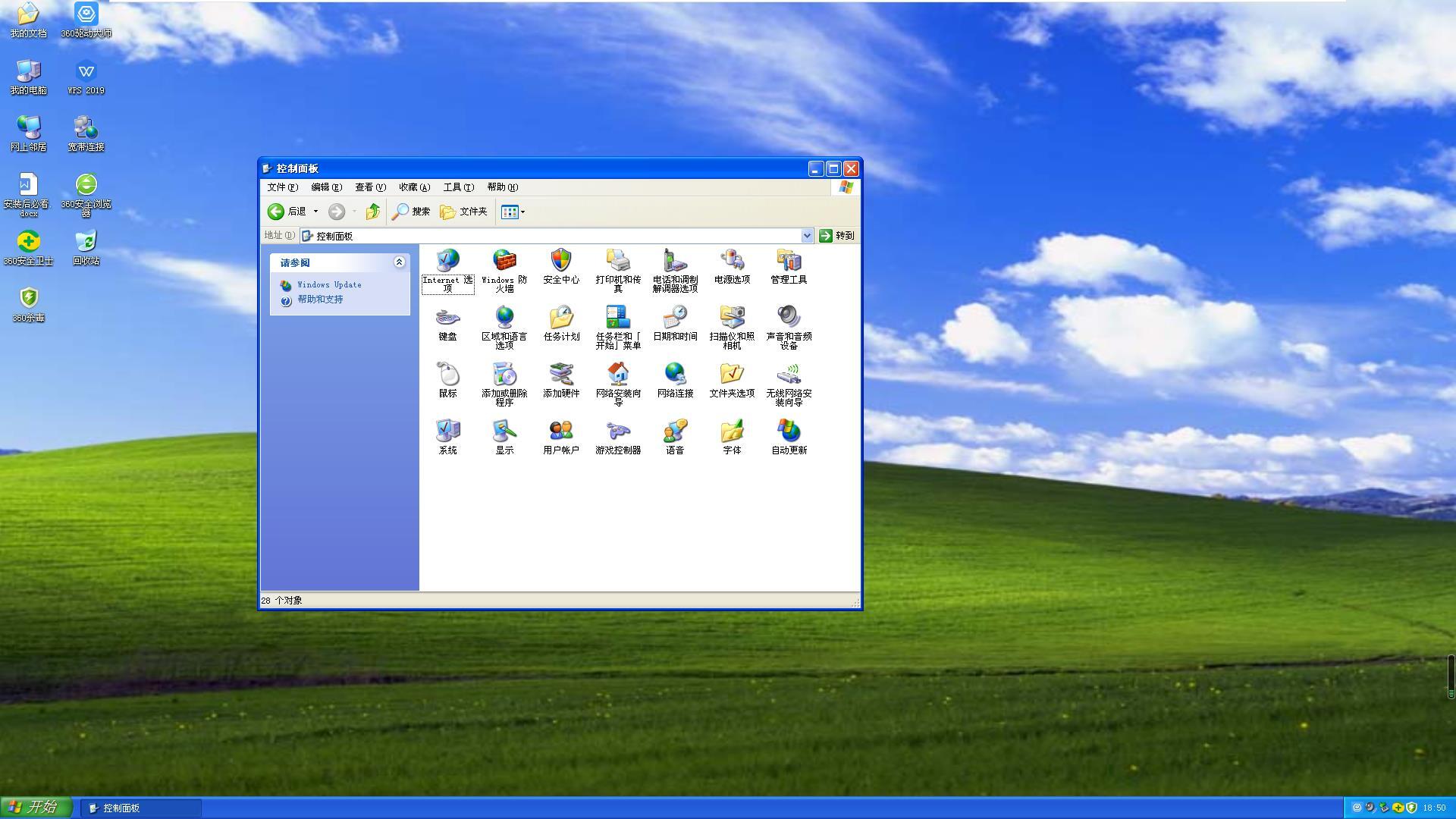Open the 编辑(E) menu

pos(326,187)
